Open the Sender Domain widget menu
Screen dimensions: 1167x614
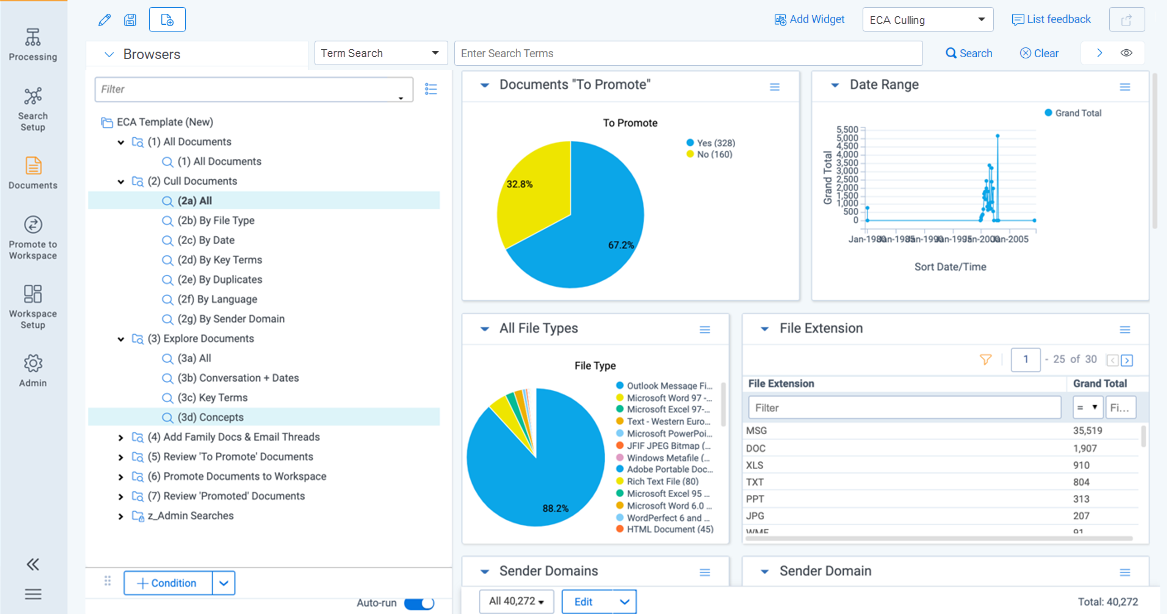pyautogui.click(x=1125, y=572)
